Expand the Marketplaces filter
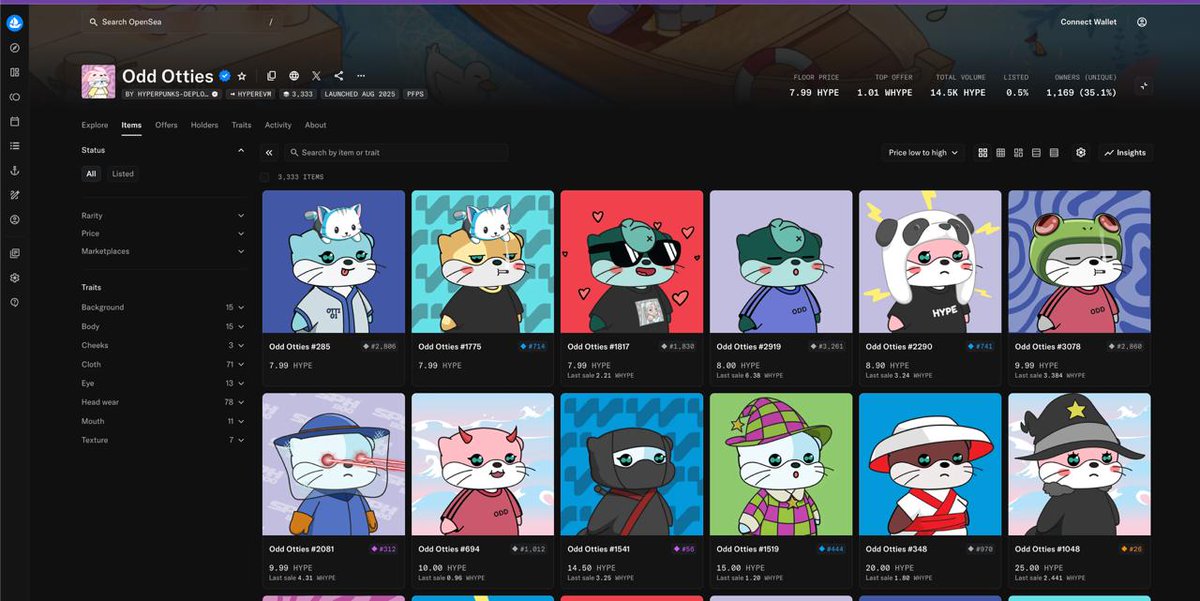 [163, 252]
